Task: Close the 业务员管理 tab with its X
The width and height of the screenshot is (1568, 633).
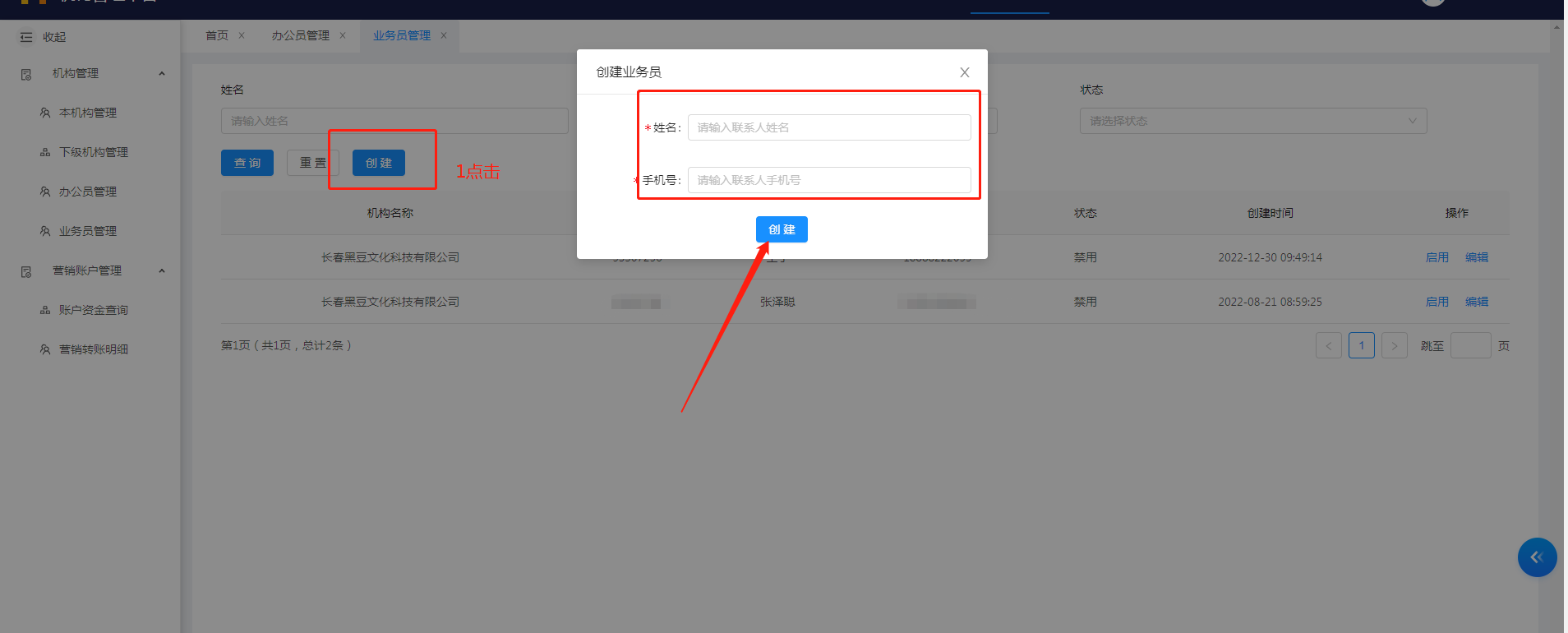Action: (x=444, y=35)
